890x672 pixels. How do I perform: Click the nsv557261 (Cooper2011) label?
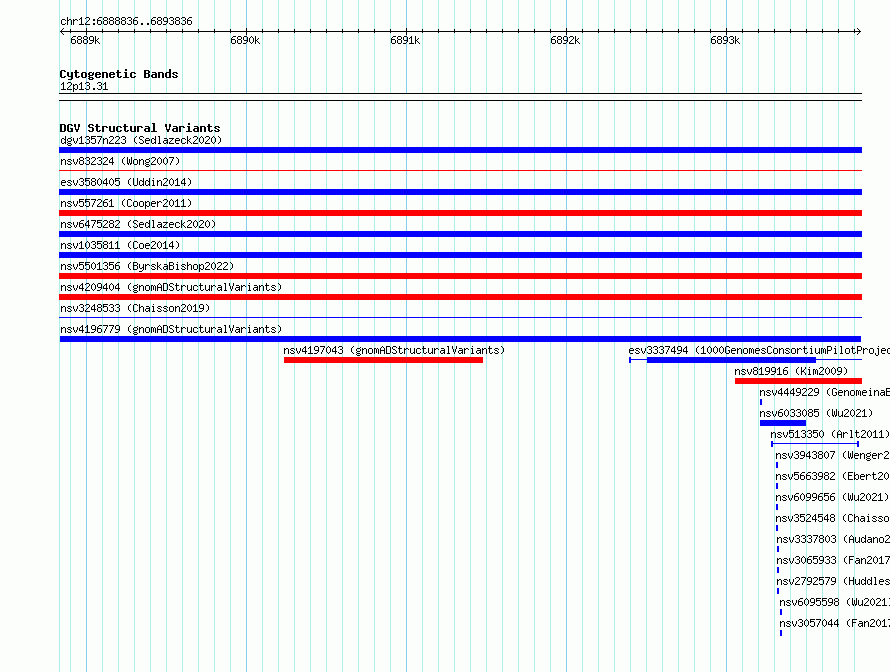pos(126,203)
